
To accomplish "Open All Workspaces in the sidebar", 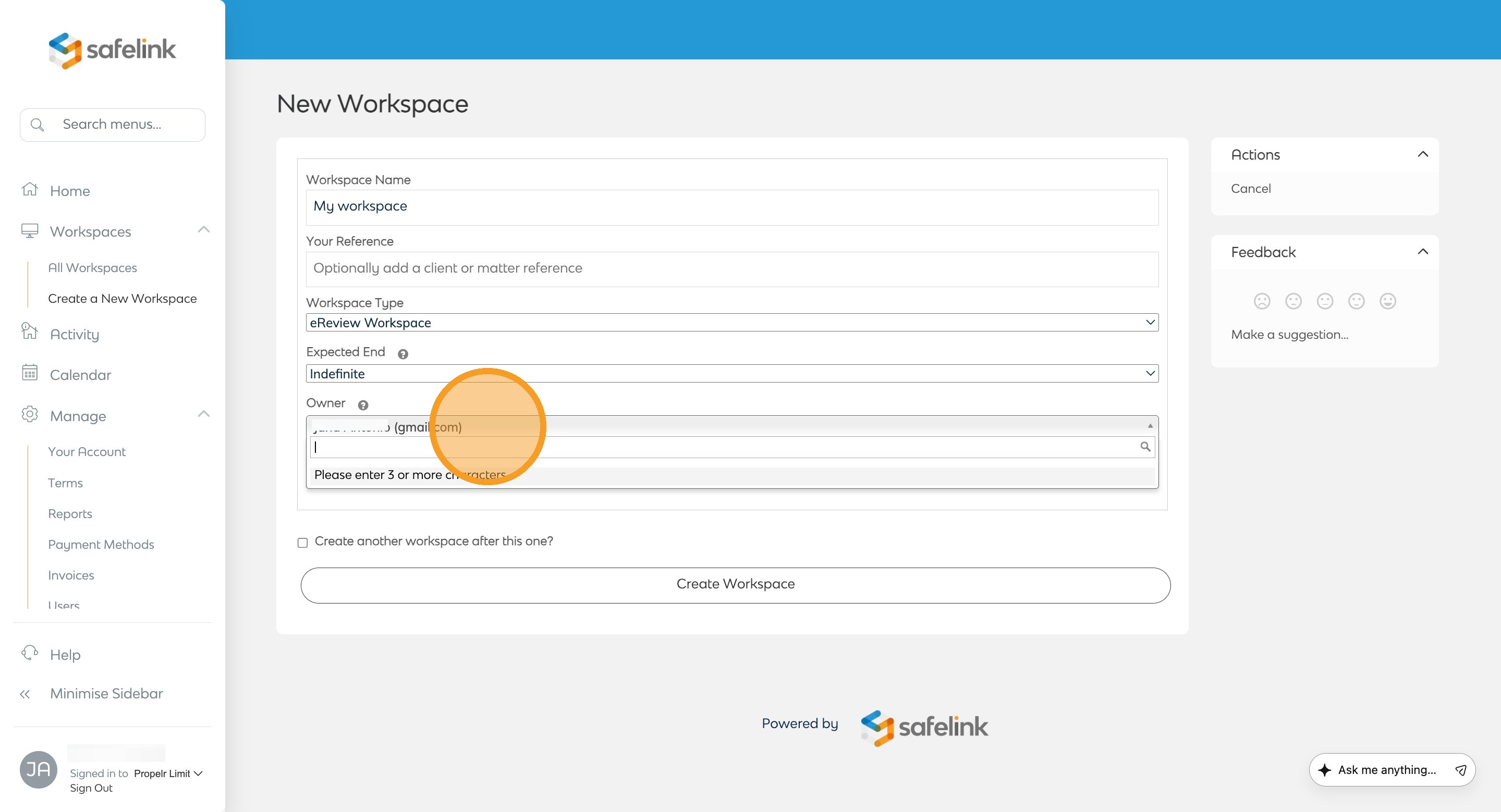I will click(92, 268).
